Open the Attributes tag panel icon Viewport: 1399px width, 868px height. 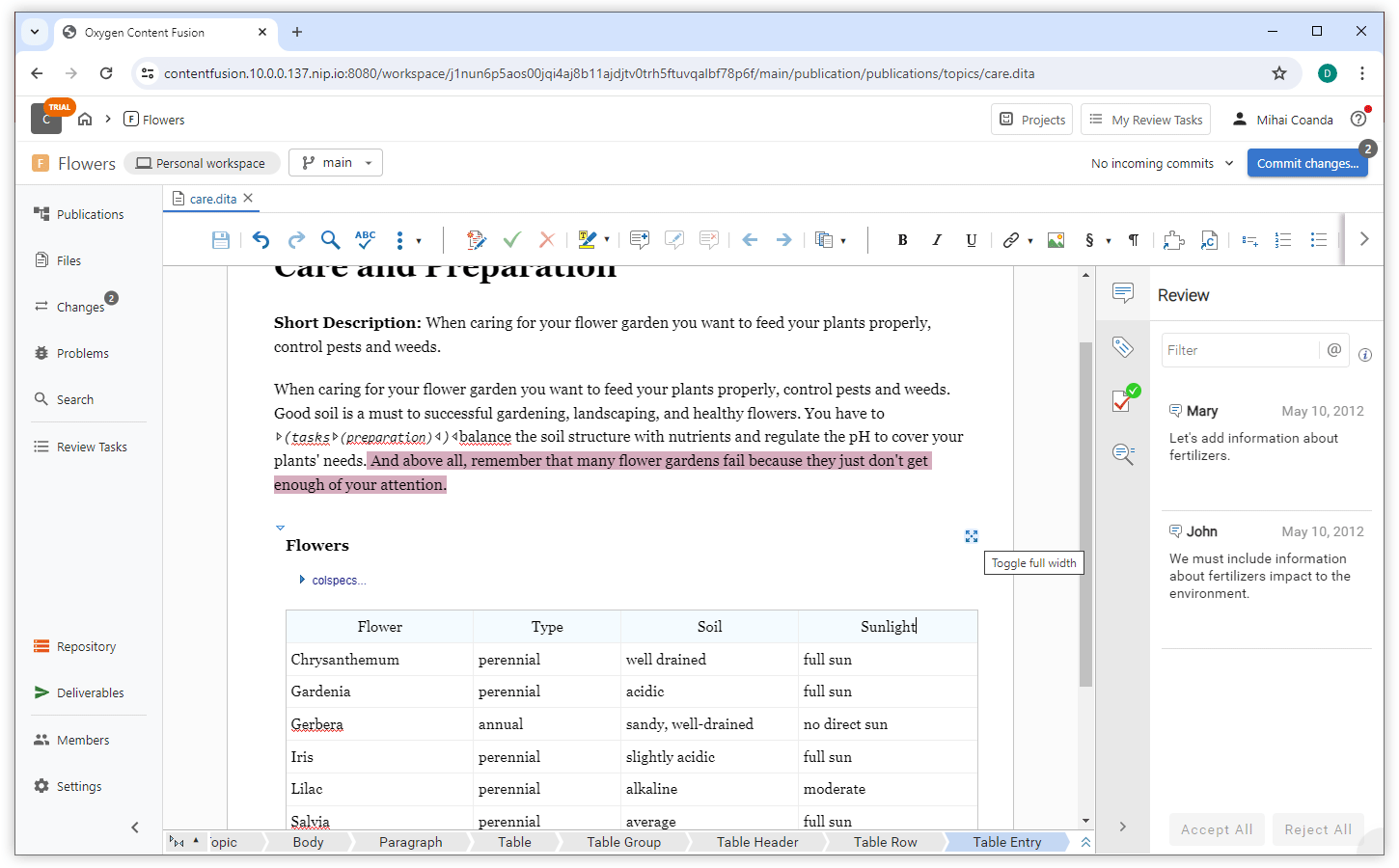click(1122, 347)
